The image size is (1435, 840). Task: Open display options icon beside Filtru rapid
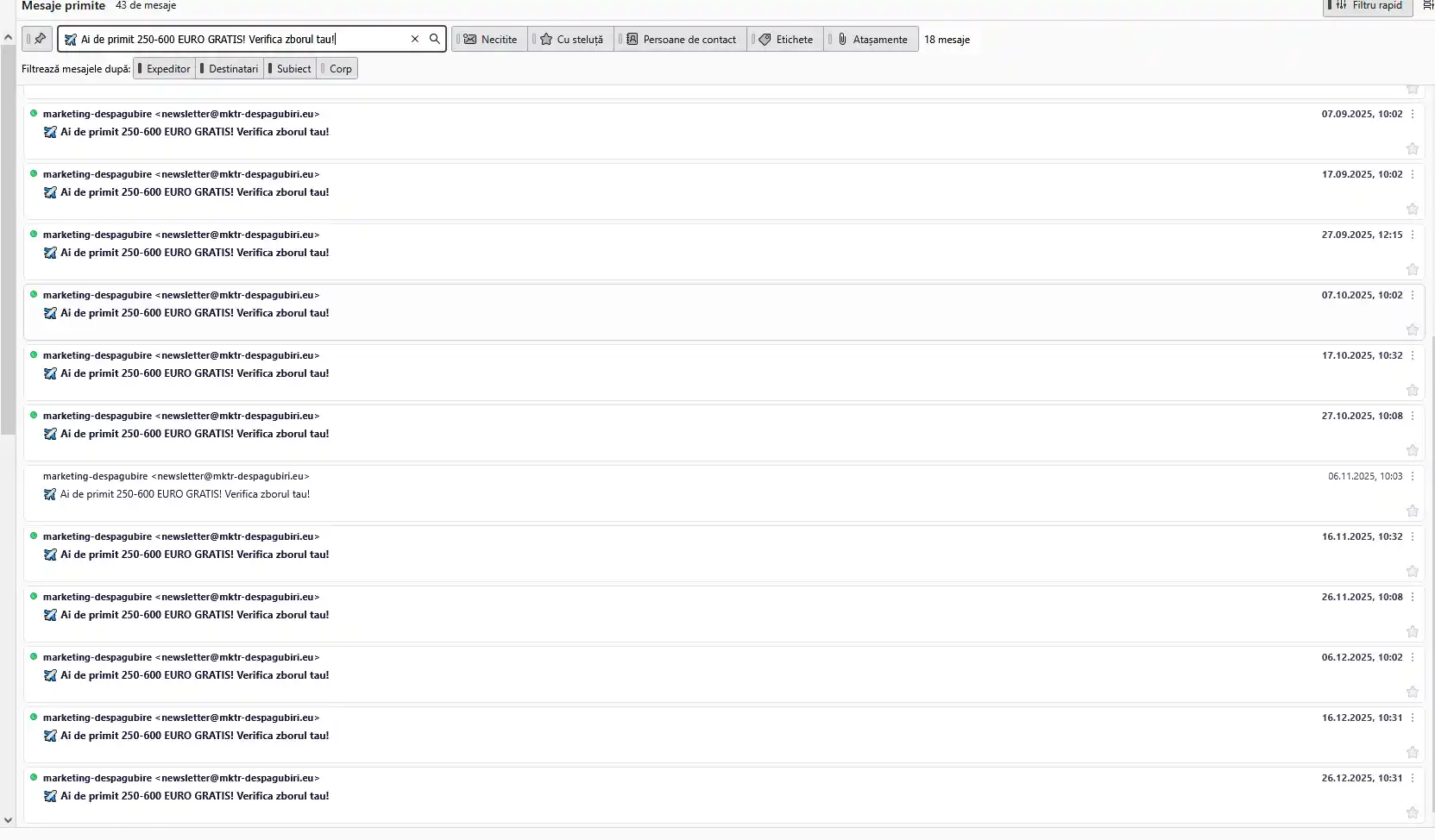(1427, 5)
